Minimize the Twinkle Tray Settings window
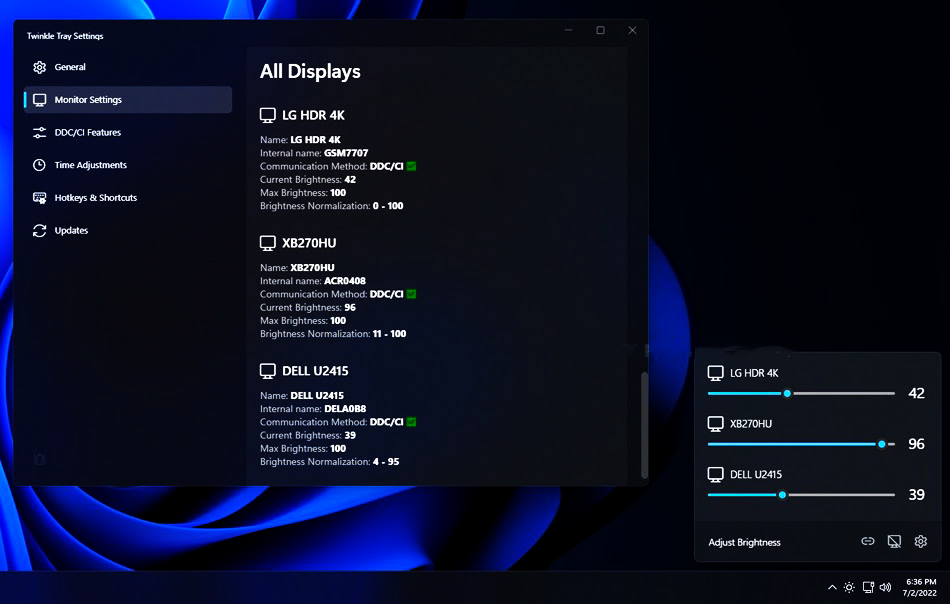The width and height of the screenshot is (950, 604). pos(568,30)
